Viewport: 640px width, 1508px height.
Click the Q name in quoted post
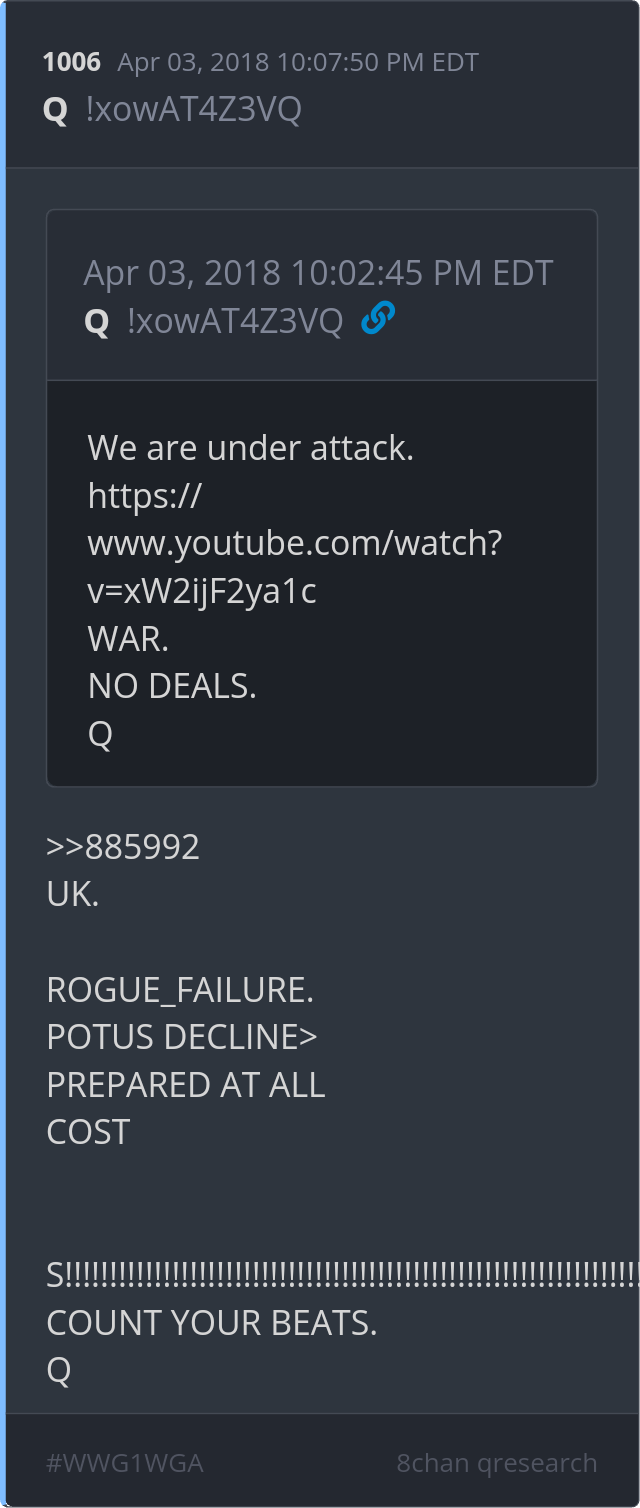pos(97,321)
